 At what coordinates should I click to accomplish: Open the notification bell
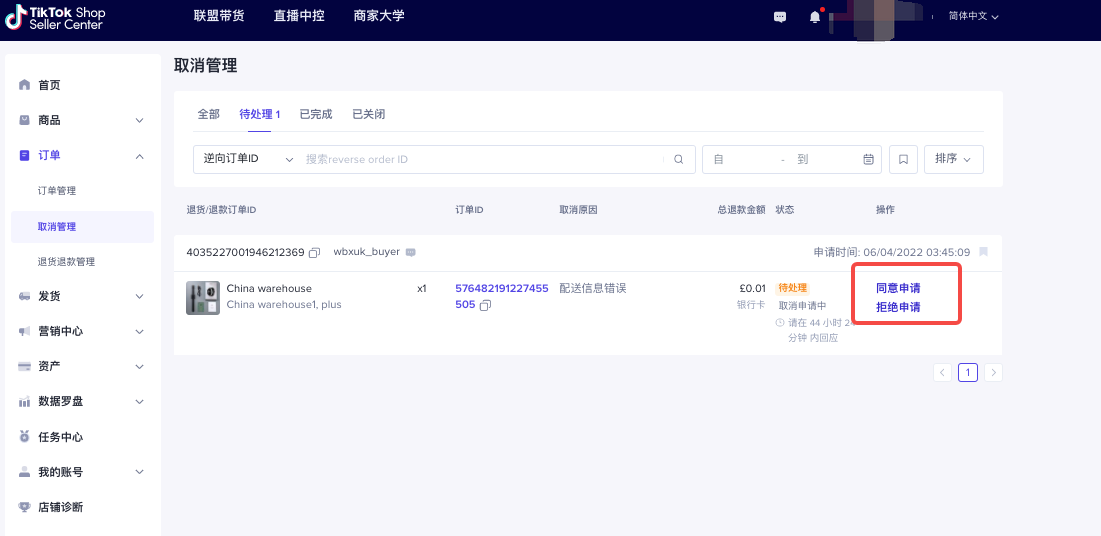tap(815, 17)
